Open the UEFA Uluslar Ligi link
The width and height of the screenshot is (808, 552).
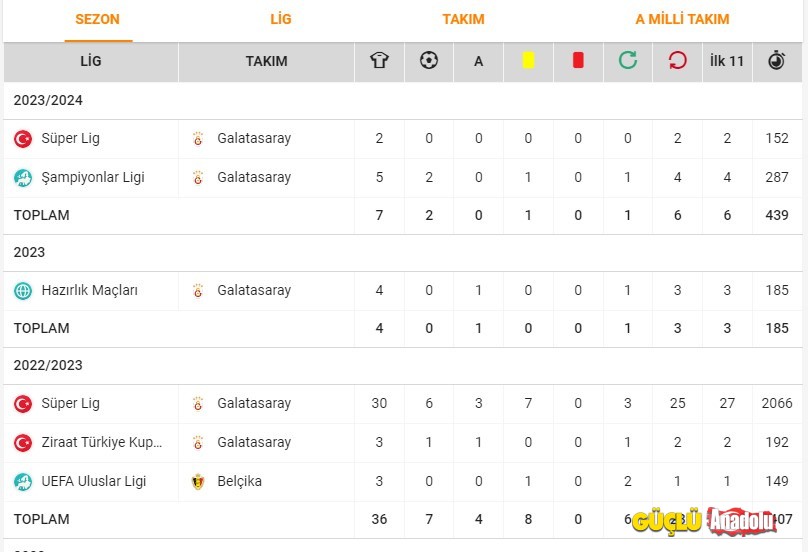pos(94,481)
